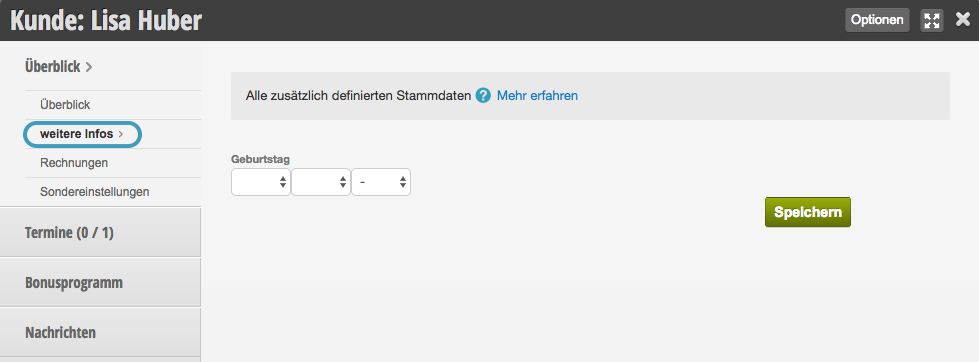Click the Geburtstag field label
979x362 pixels.
click(x=260, y=159)
